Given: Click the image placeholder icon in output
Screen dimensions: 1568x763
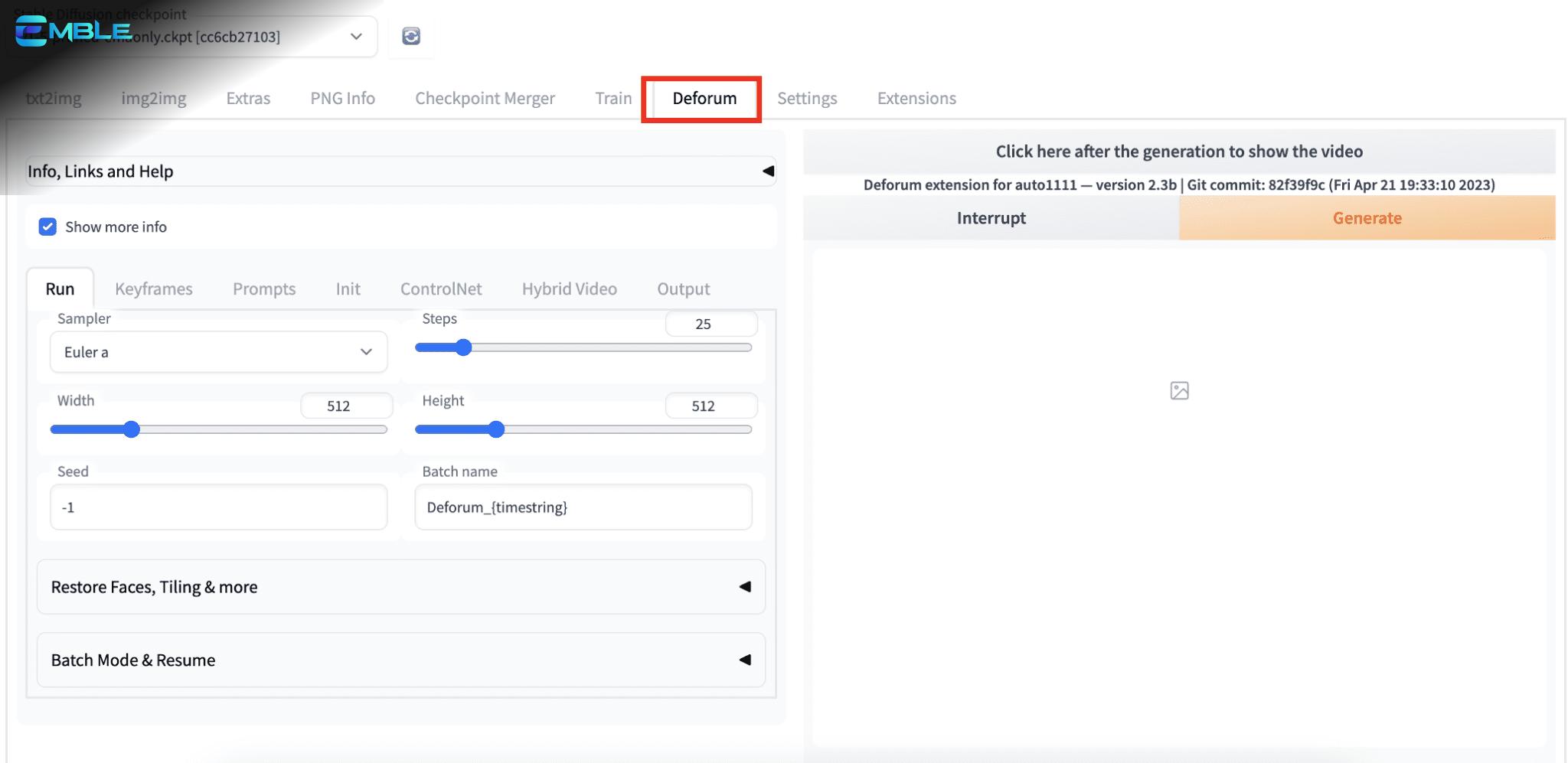Looking at the screenshot, I should tap(1179, 391).
